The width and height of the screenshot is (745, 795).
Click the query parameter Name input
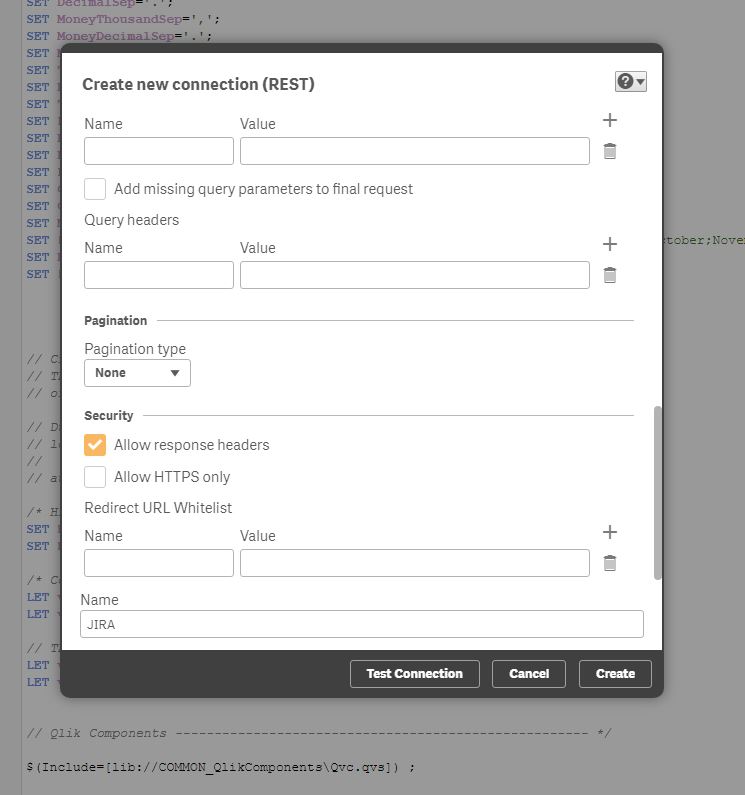pyautogui.click(x=158, y=151)
